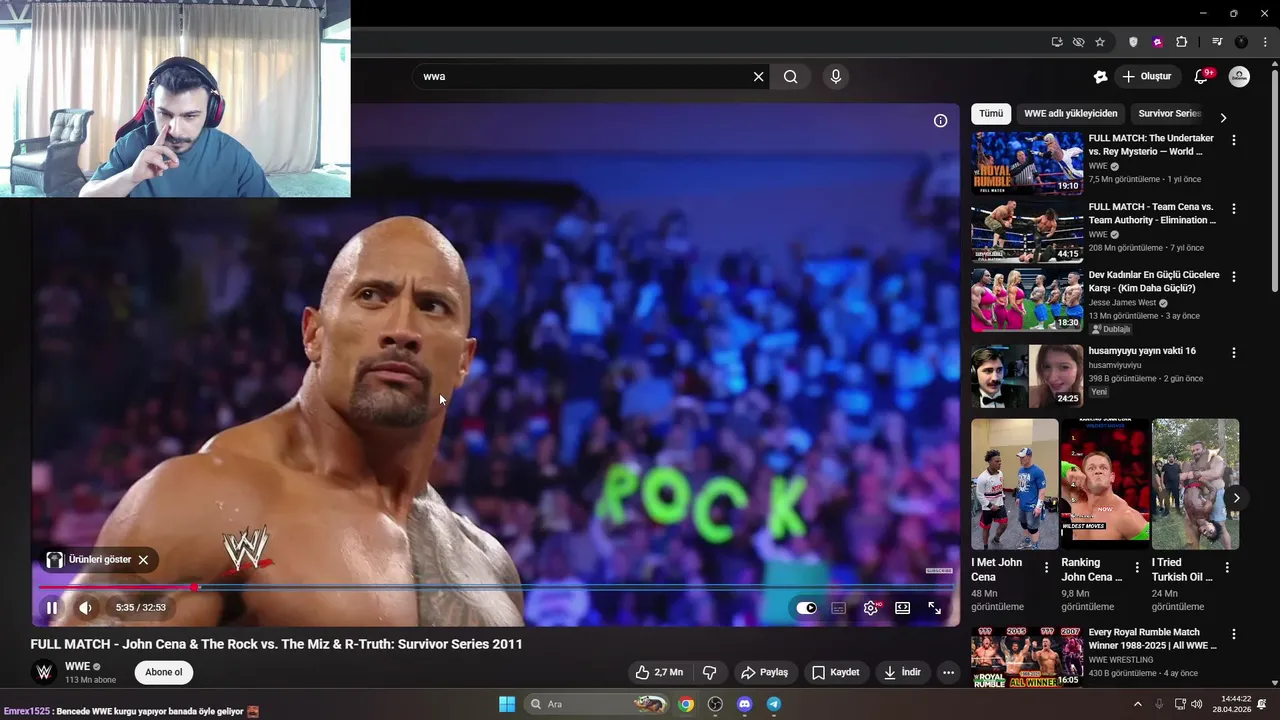Select the WWE adlı yükleyiciden chip
The image size is (1280, 720).
coord(1071,114)
